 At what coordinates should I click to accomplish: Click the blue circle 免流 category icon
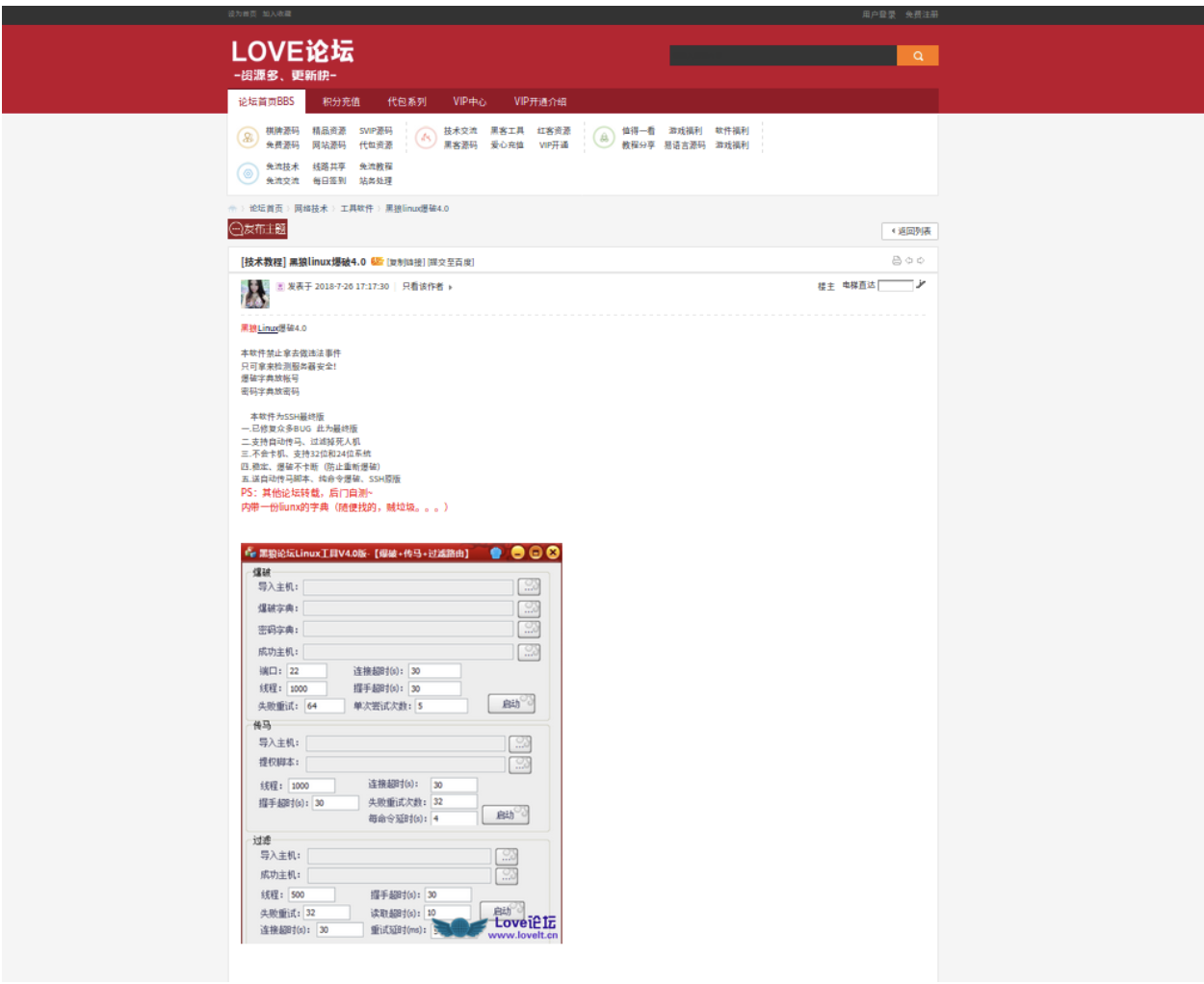pyautogui.click(x=248, y=173)
